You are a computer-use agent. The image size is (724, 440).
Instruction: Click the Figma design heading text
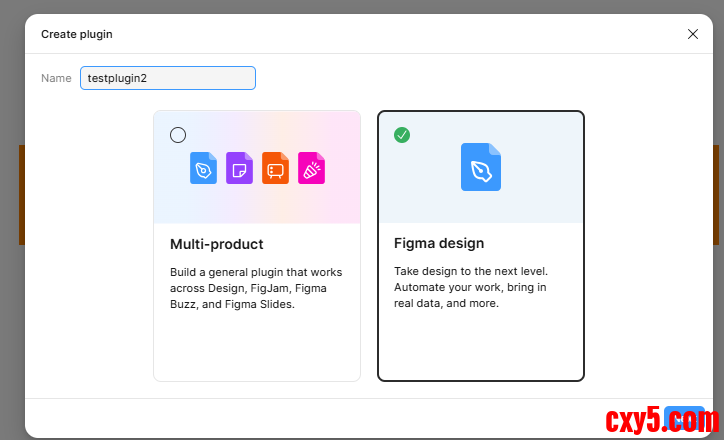[439, 244]
